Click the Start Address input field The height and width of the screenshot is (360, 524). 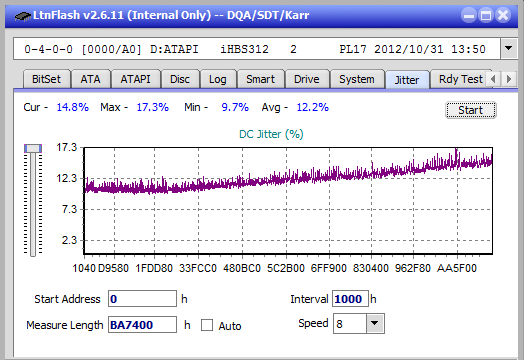pyautogui.click(x=142, y=298)
